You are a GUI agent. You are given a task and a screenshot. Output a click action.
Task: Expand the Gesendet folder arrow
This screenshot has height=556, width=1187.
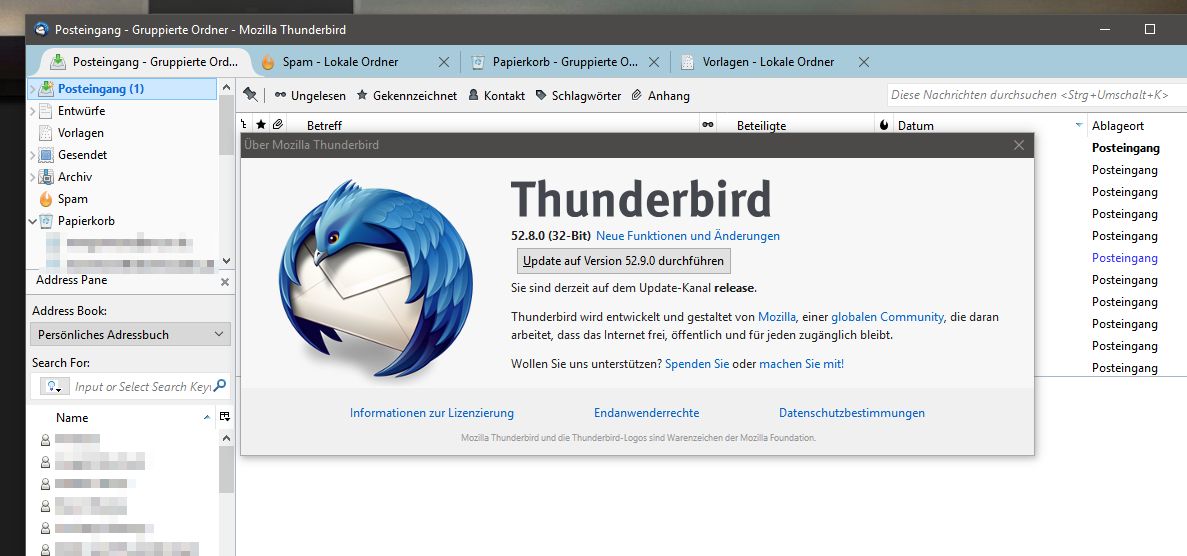click(x=33, y=155)
